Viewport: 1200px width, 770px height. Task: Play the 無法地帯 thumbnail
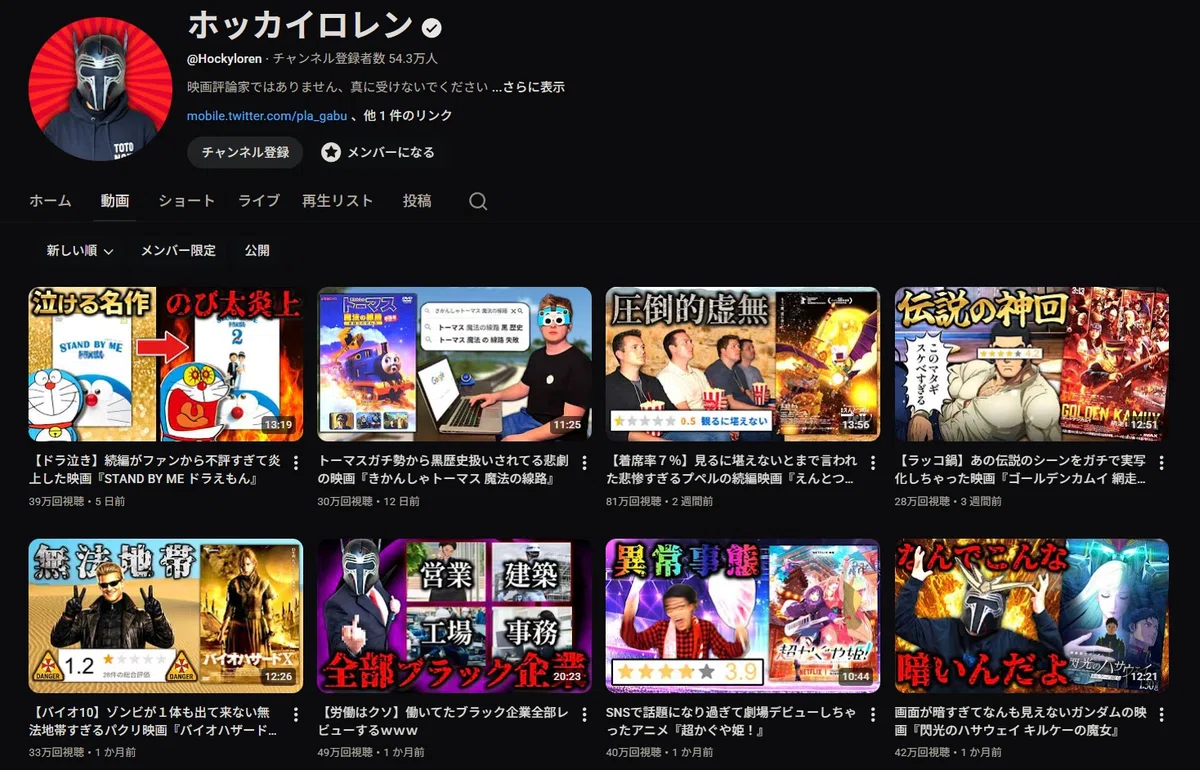[166, 616]
